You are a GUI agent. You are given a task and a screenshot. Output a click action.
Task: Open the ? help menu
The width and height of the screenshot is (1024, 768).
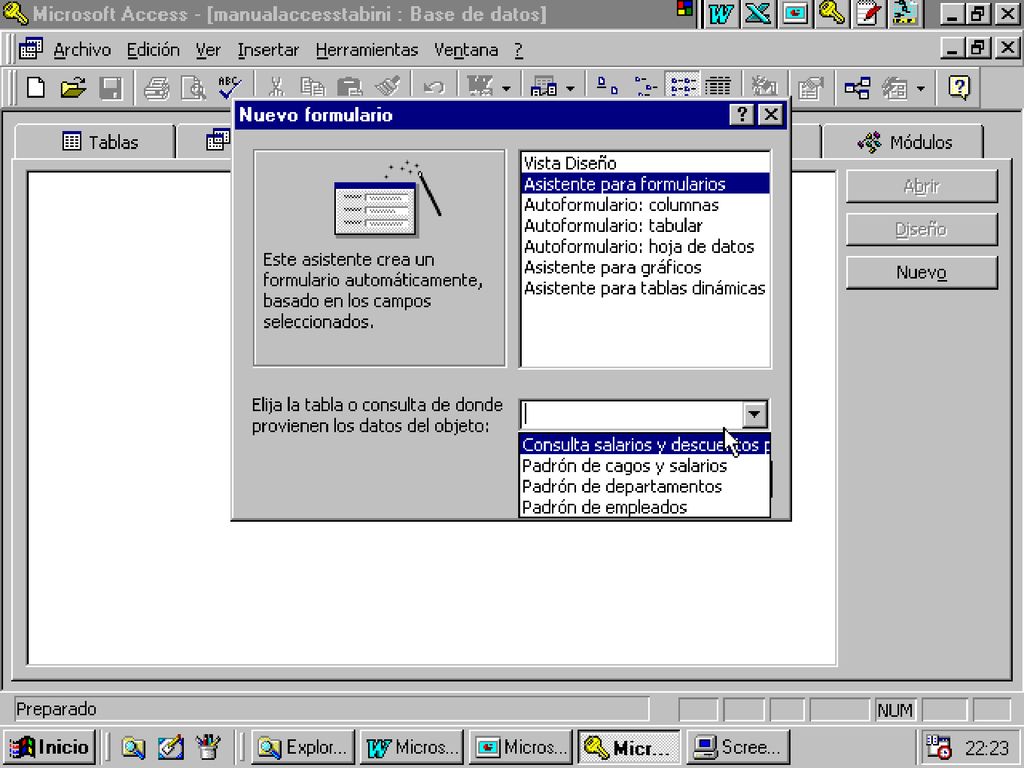click(x=518, y=50)
